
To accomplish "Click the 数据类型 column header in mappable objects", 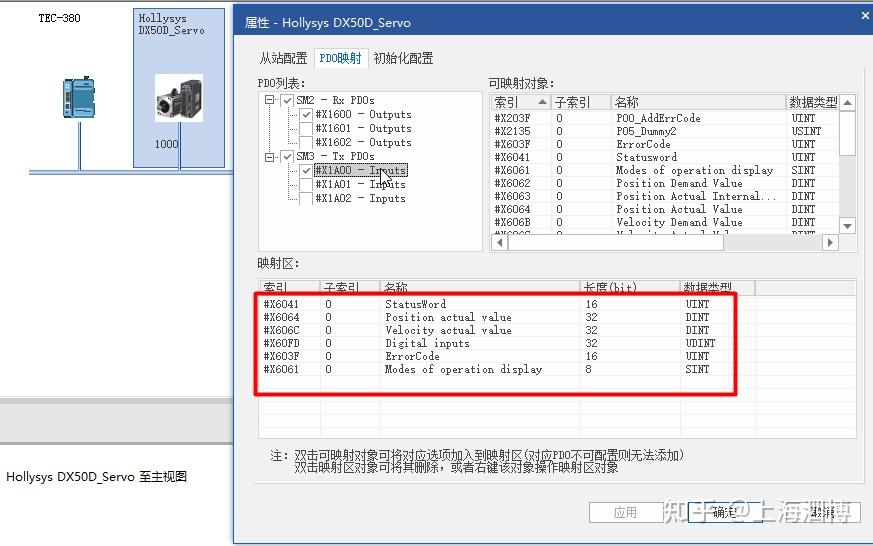I will (812, 102).
